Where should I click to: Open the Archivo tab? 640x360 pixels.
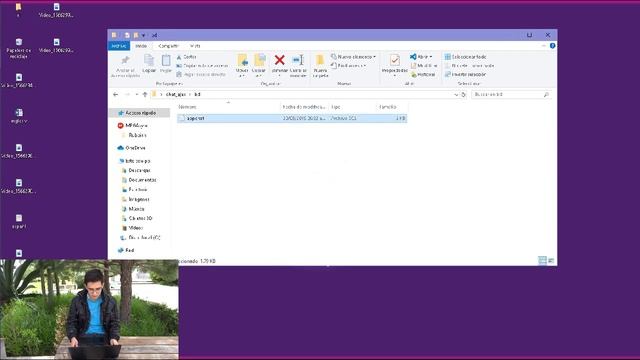(119, 46)
